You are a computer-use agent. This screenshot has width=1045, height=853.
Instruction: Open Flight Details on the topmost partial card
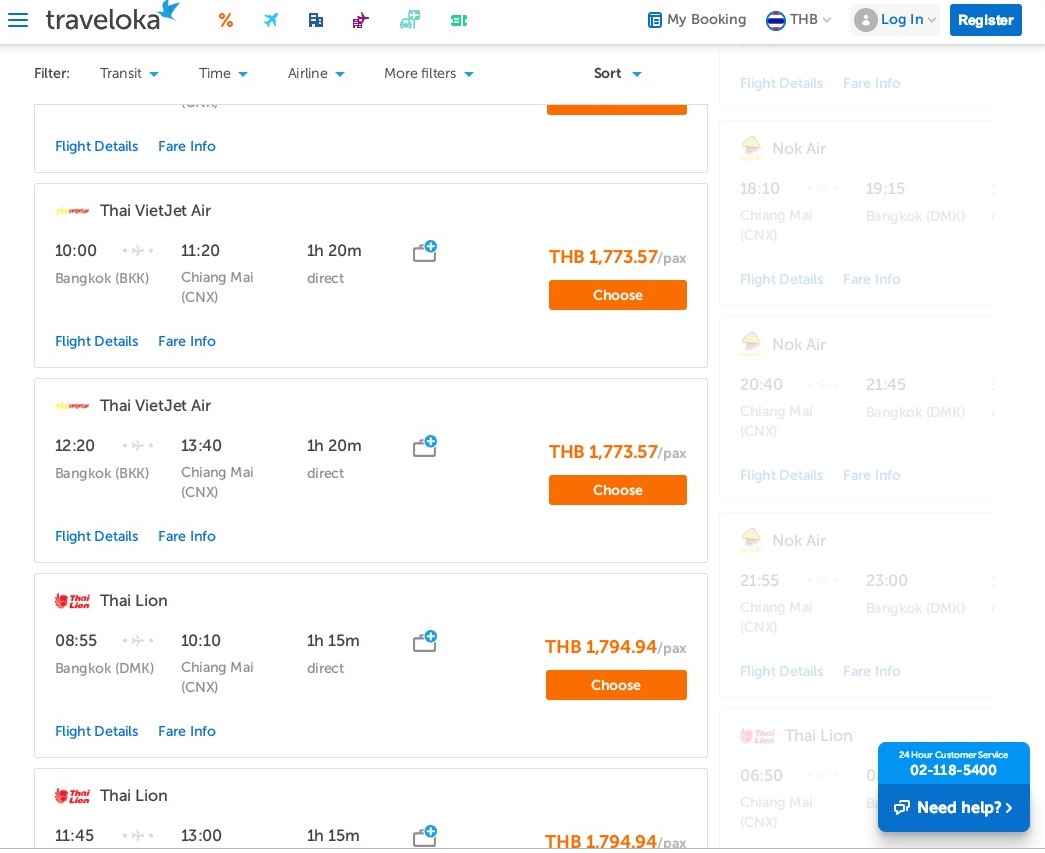[97, 147]
